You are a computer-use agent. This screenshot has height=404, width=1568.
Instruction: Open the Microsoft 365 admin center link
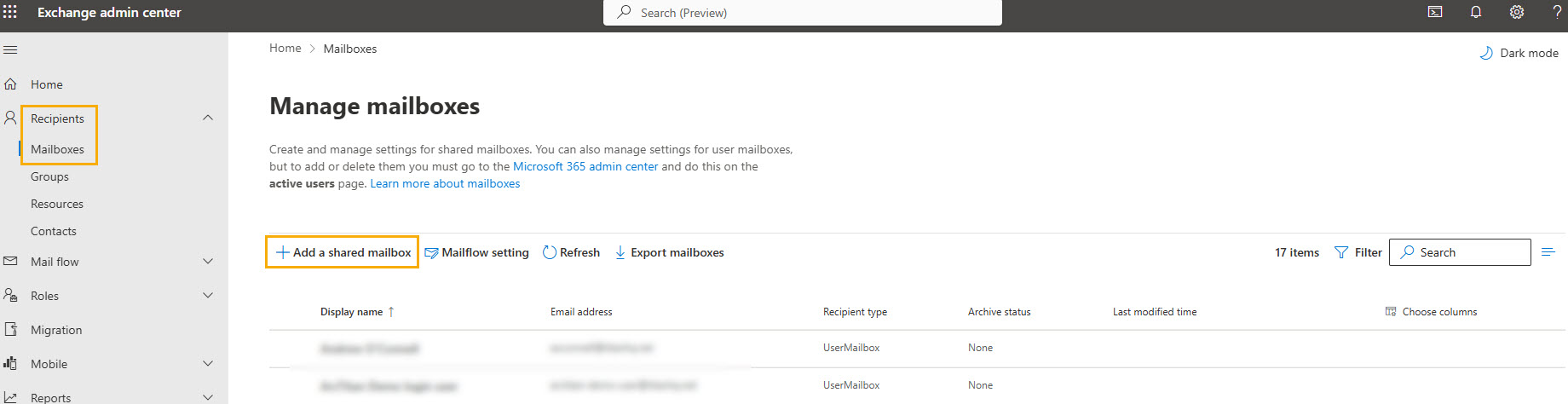[x=585, y=166]
